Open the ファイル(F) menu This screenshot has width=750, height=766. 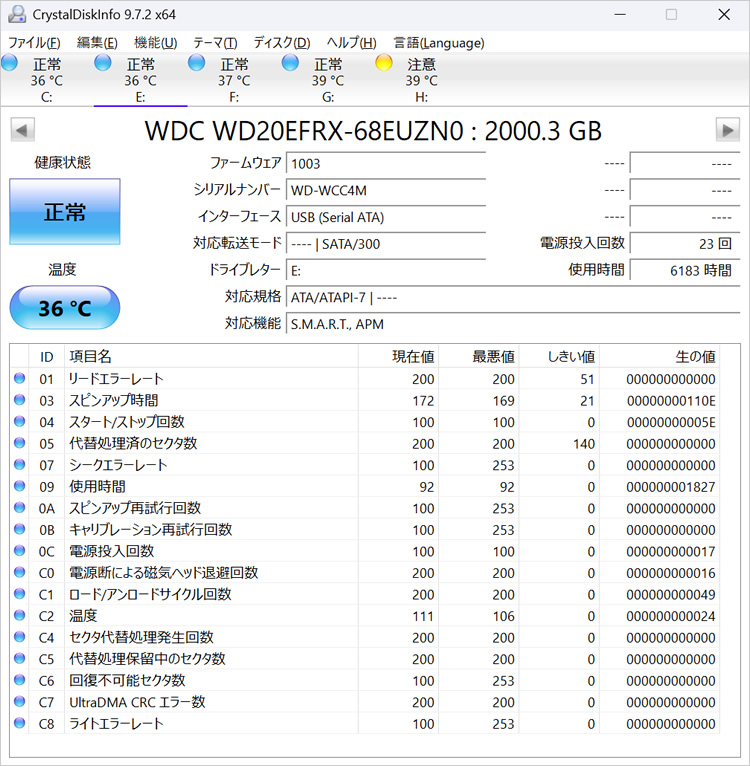click(34, 43)
